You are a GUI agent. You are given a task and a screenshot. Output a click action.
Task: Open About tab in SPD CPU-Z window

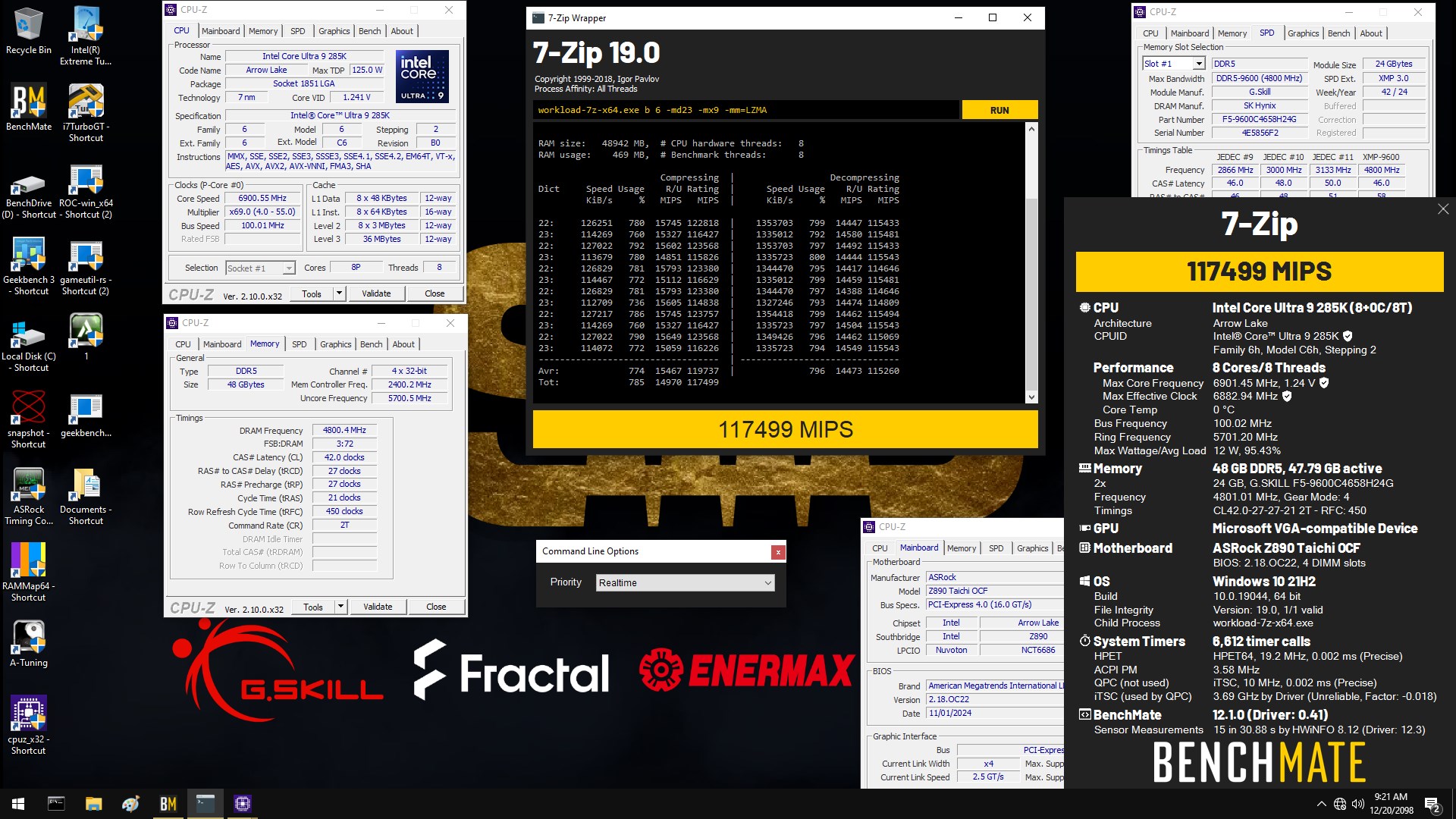(1370, 33)
